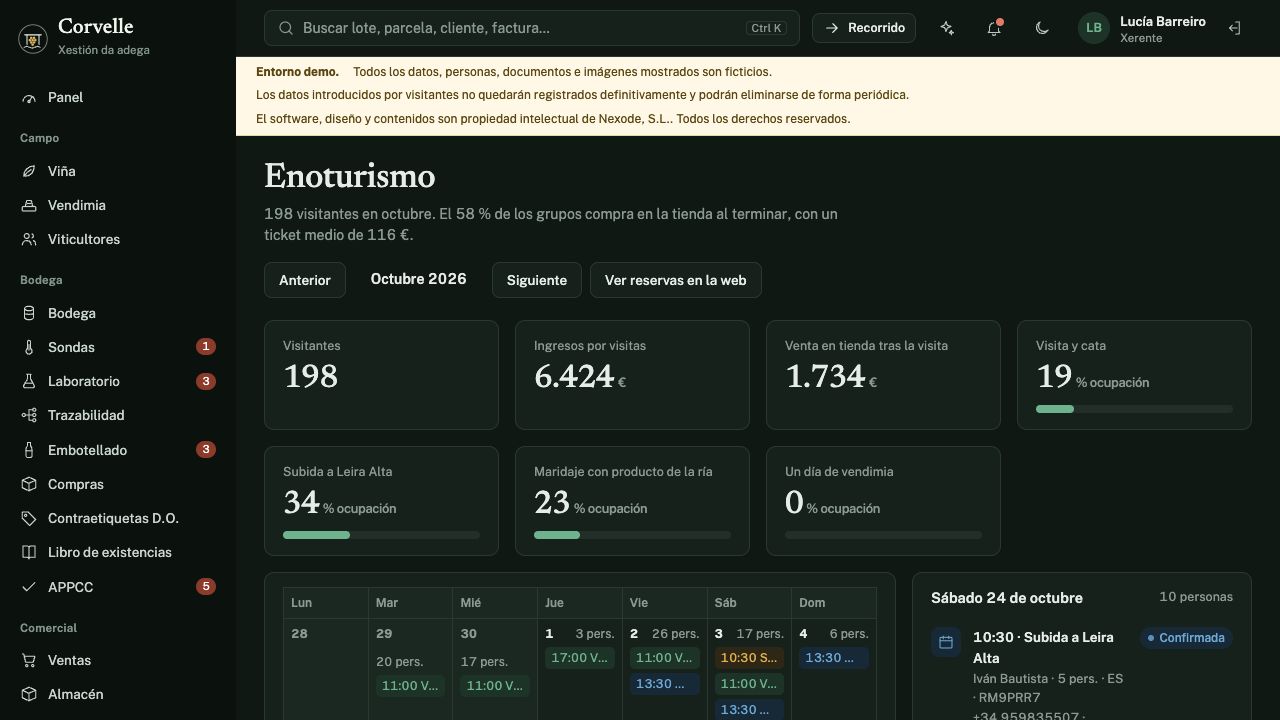Viewport: 1280px width, 720px height.
Task: Start the Recorrido tour
Action: click(x=865, y=28)
